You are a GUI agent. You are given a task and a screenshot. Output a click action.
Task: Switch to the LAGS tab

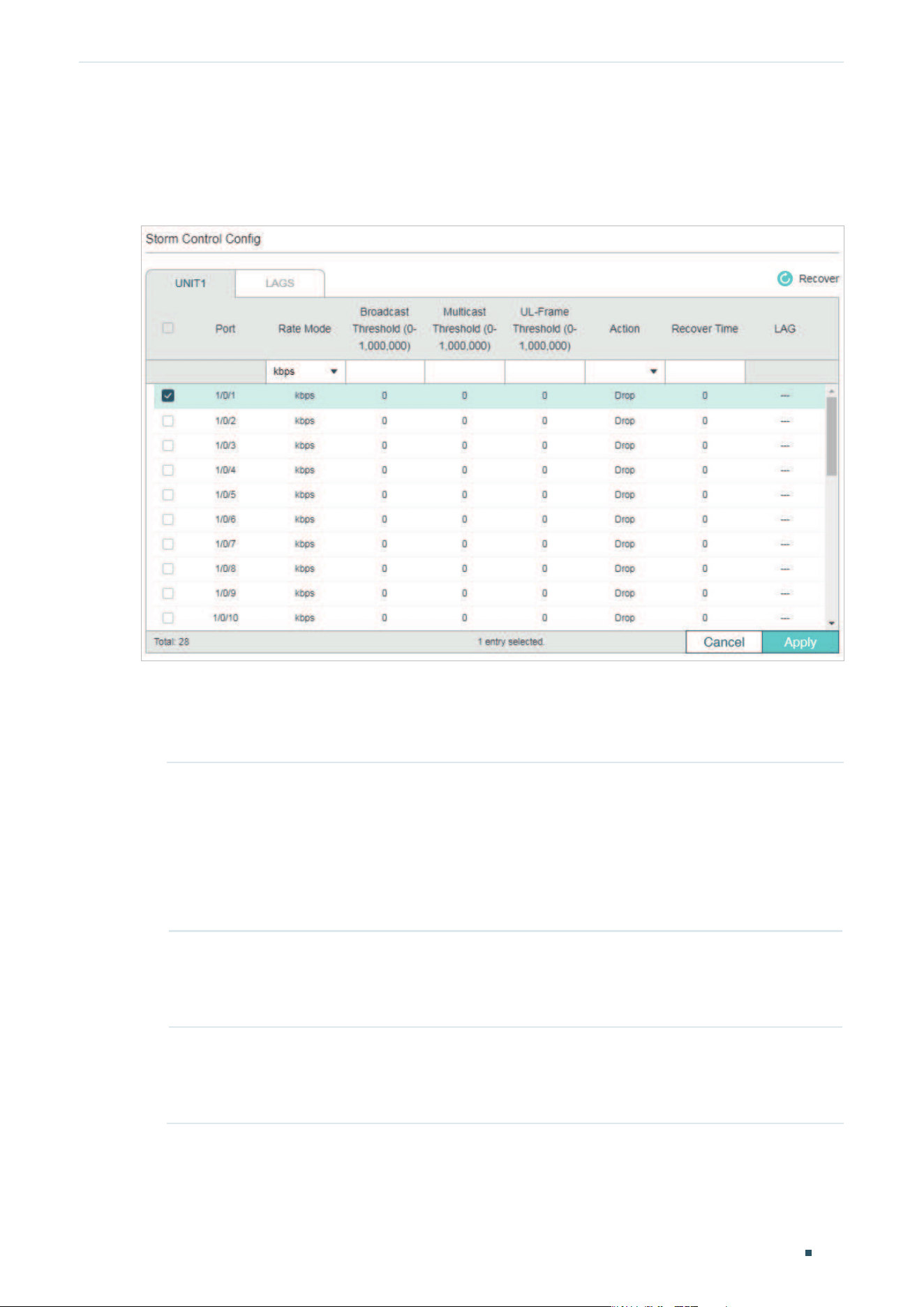[x=280, y=283]
